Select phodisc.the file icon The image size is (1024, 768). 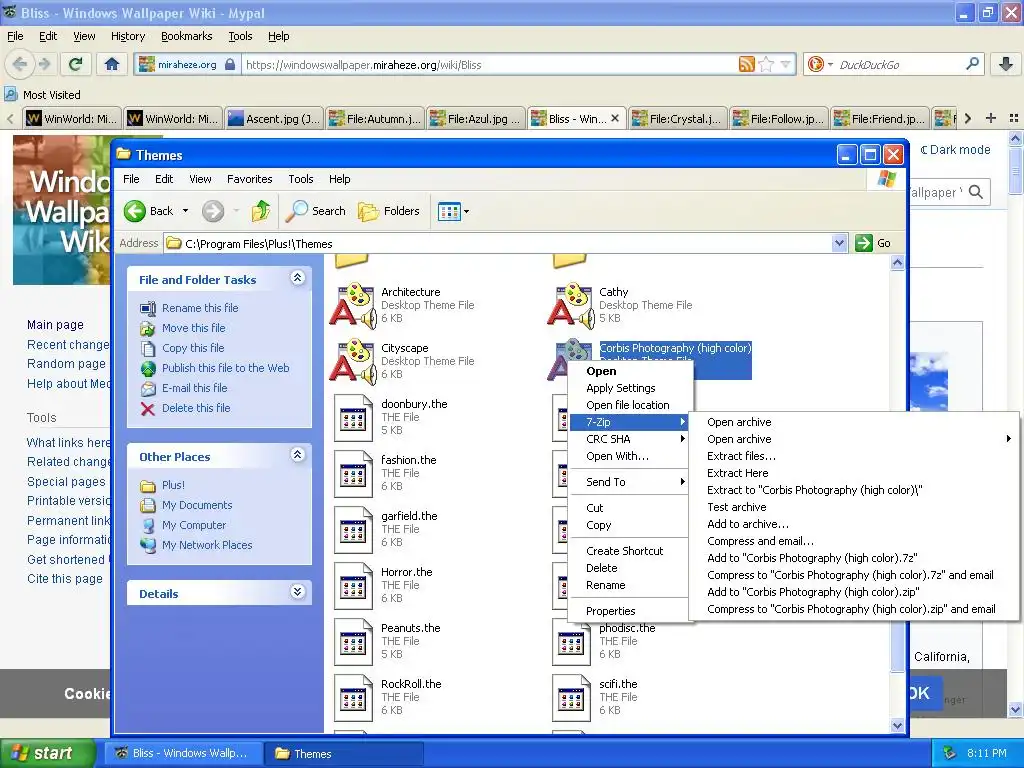pos(571,642)
